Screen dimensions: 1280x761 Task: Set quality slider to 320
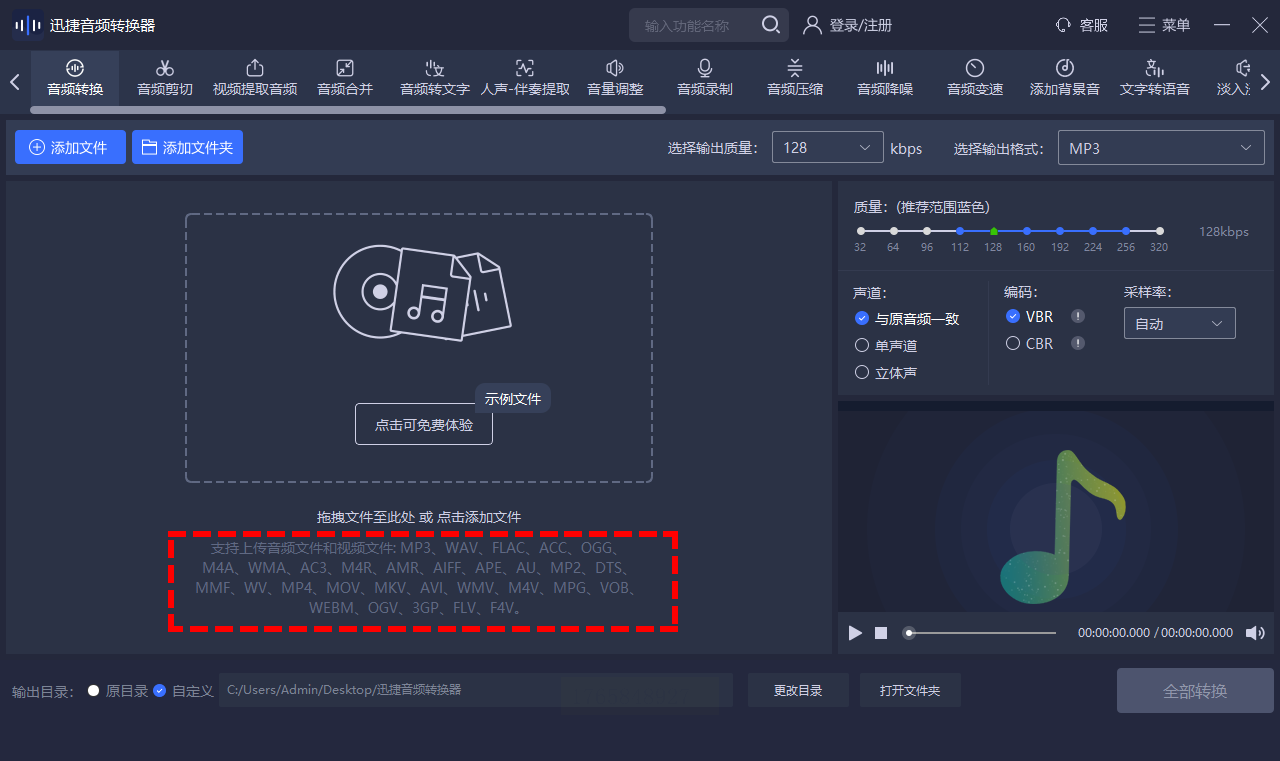click(x=1160, y=231)
